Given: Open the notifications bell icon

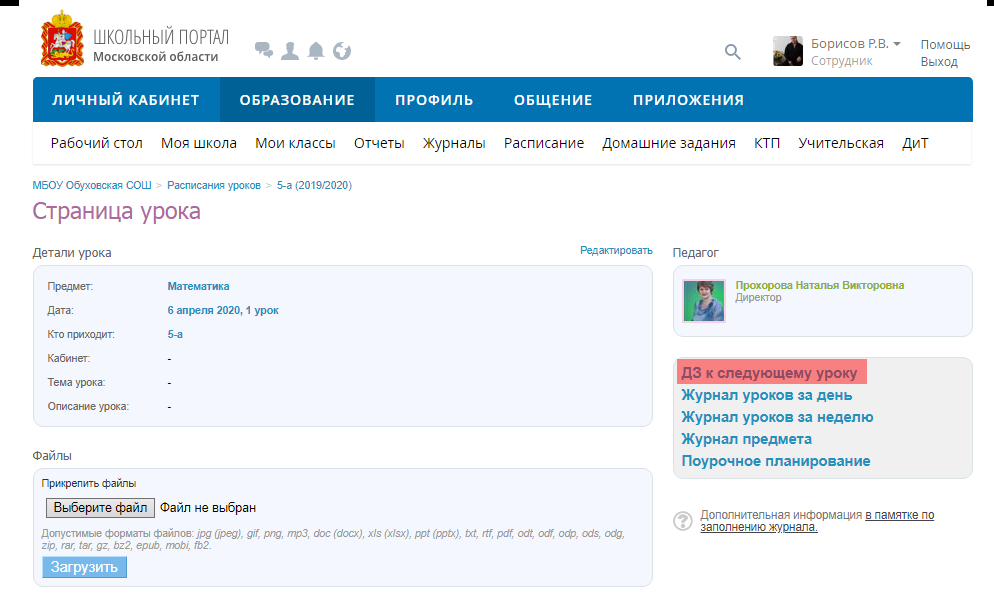Looking at the screenshot, I should (316, 51).
